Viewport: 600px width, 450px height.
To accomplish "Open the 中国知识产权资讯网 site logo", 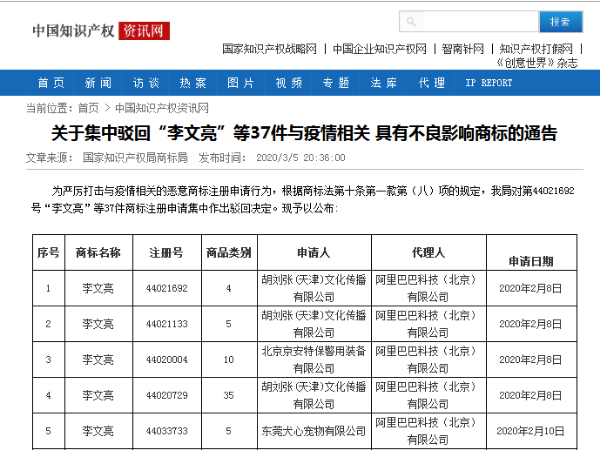I will (x=101, y=31).
